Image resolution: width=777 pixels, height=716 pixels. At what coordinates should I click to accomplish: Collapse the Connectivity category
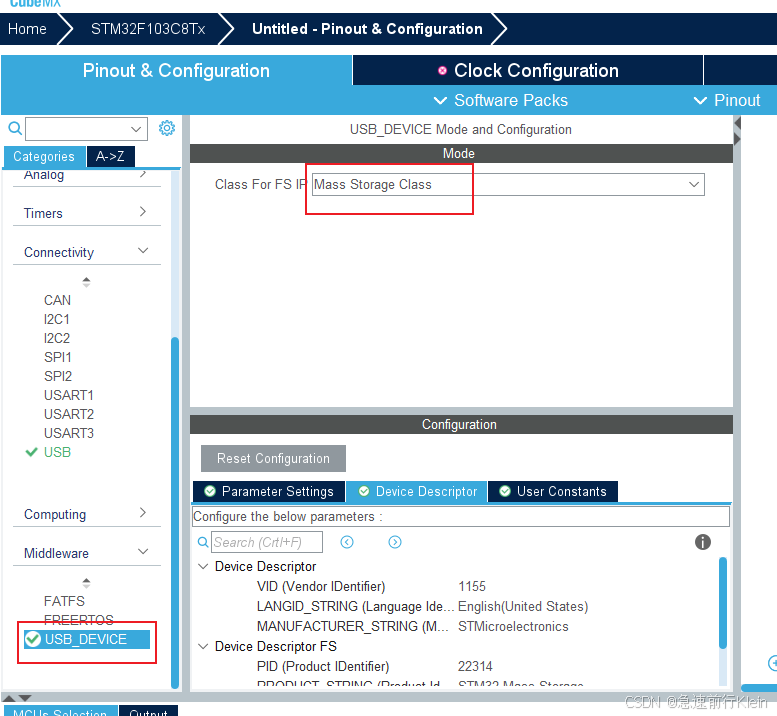click(x=87, y=252)
